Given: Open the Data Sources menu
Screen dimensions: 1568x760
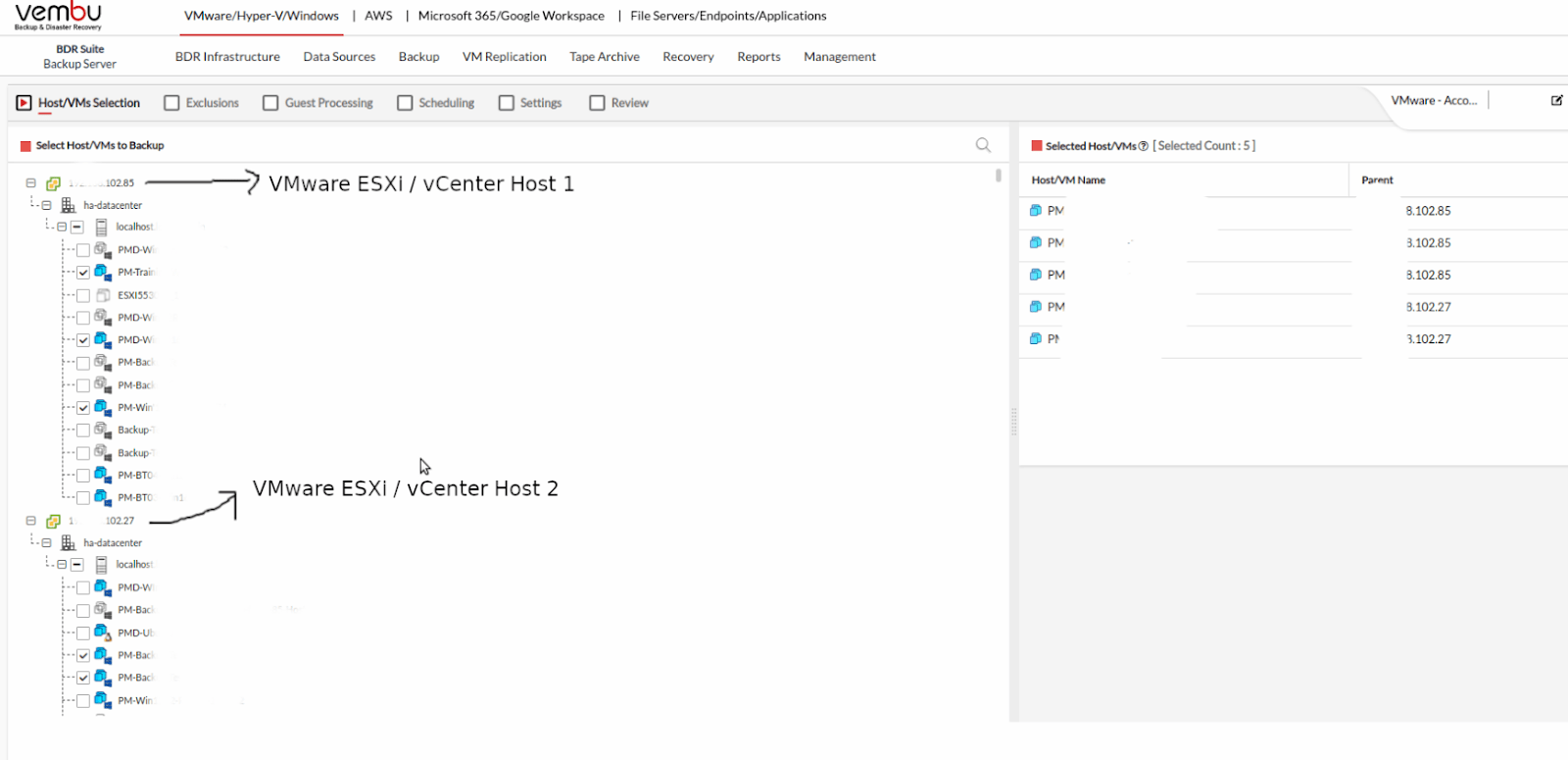Looking at the screenshot, I should click(339, 57).
